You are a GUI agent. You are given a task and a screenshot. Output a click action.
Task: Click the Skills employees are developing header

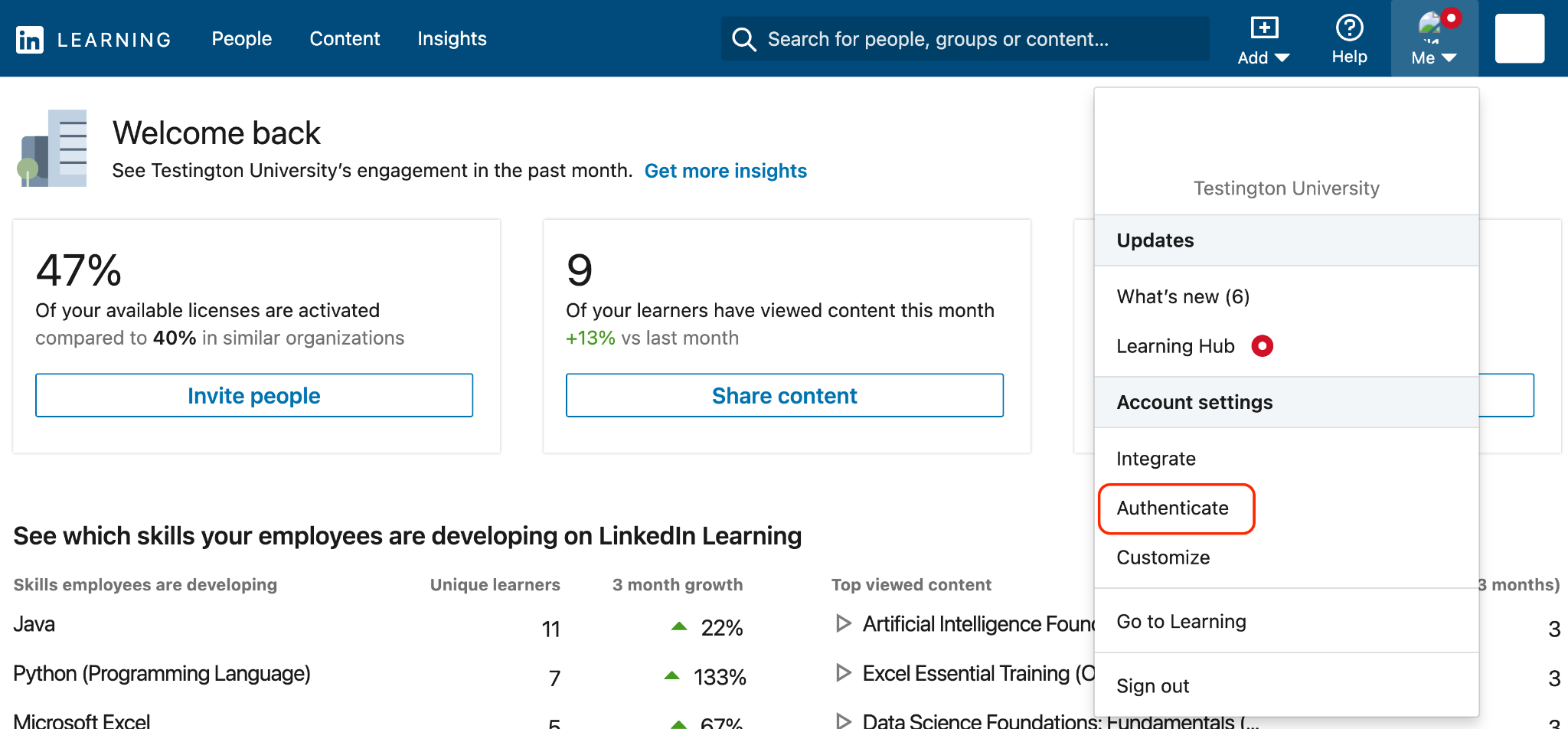pyautogui.click(x=145, y=585)
